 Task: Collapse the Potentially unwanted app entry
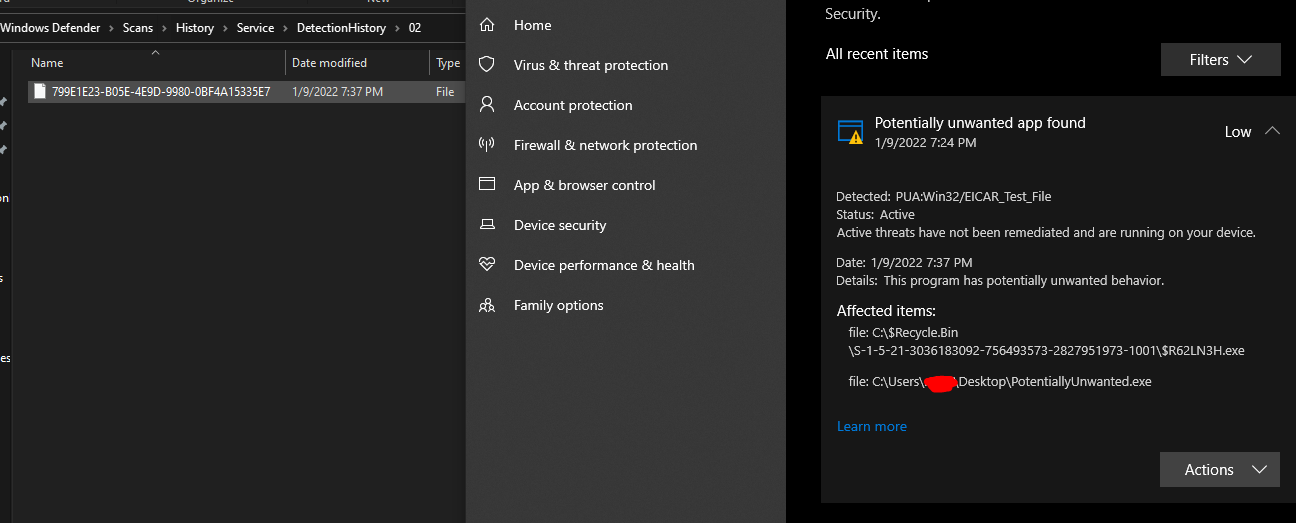[1272, 131]
